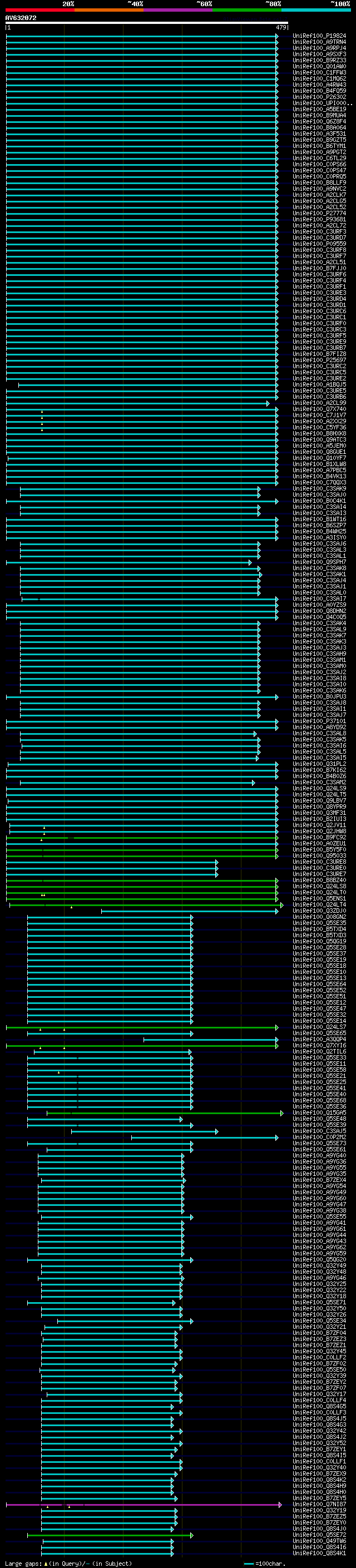Select hit label UniRef100_Q32Y19
Screen dimensions: 356x1568
point(319,1510)
